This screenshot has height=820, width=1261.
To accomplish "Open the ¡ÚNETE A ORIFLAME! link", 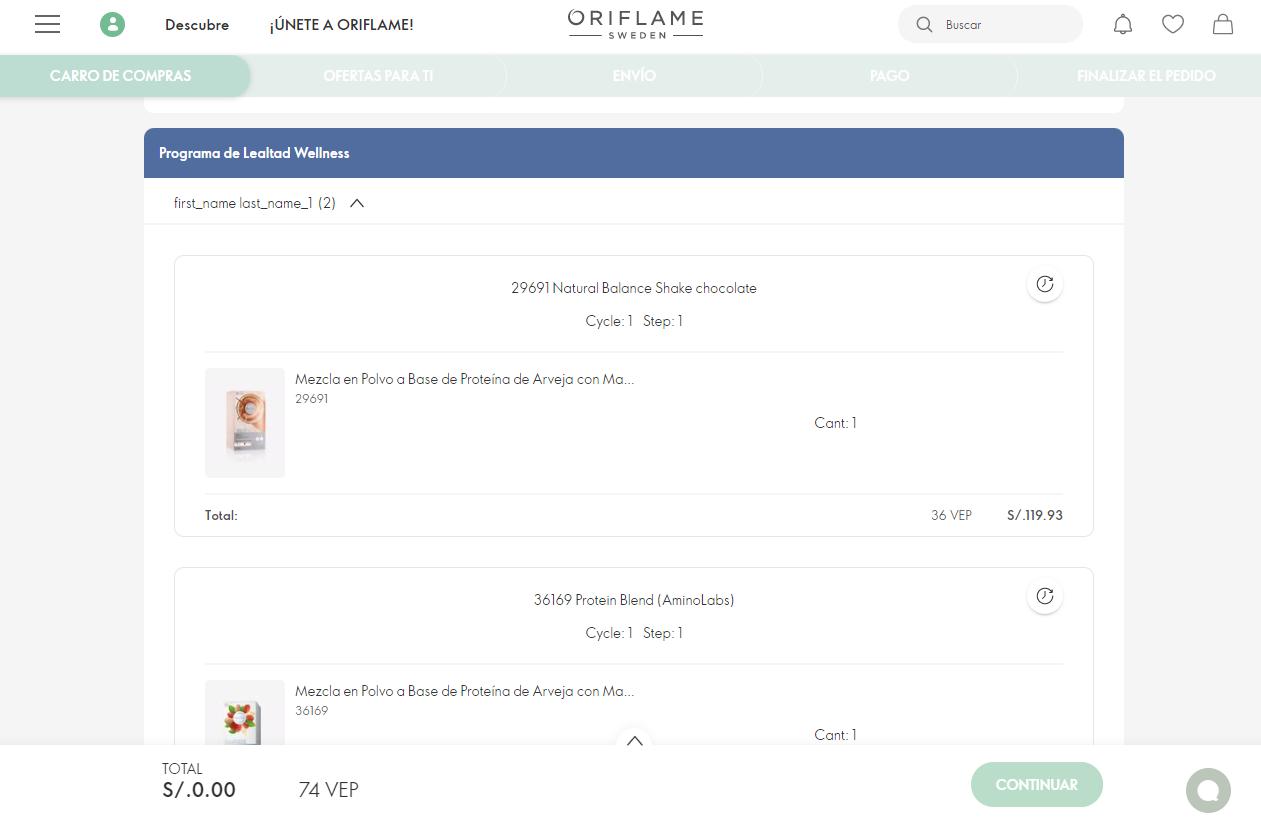I will (x=341, y=25).
